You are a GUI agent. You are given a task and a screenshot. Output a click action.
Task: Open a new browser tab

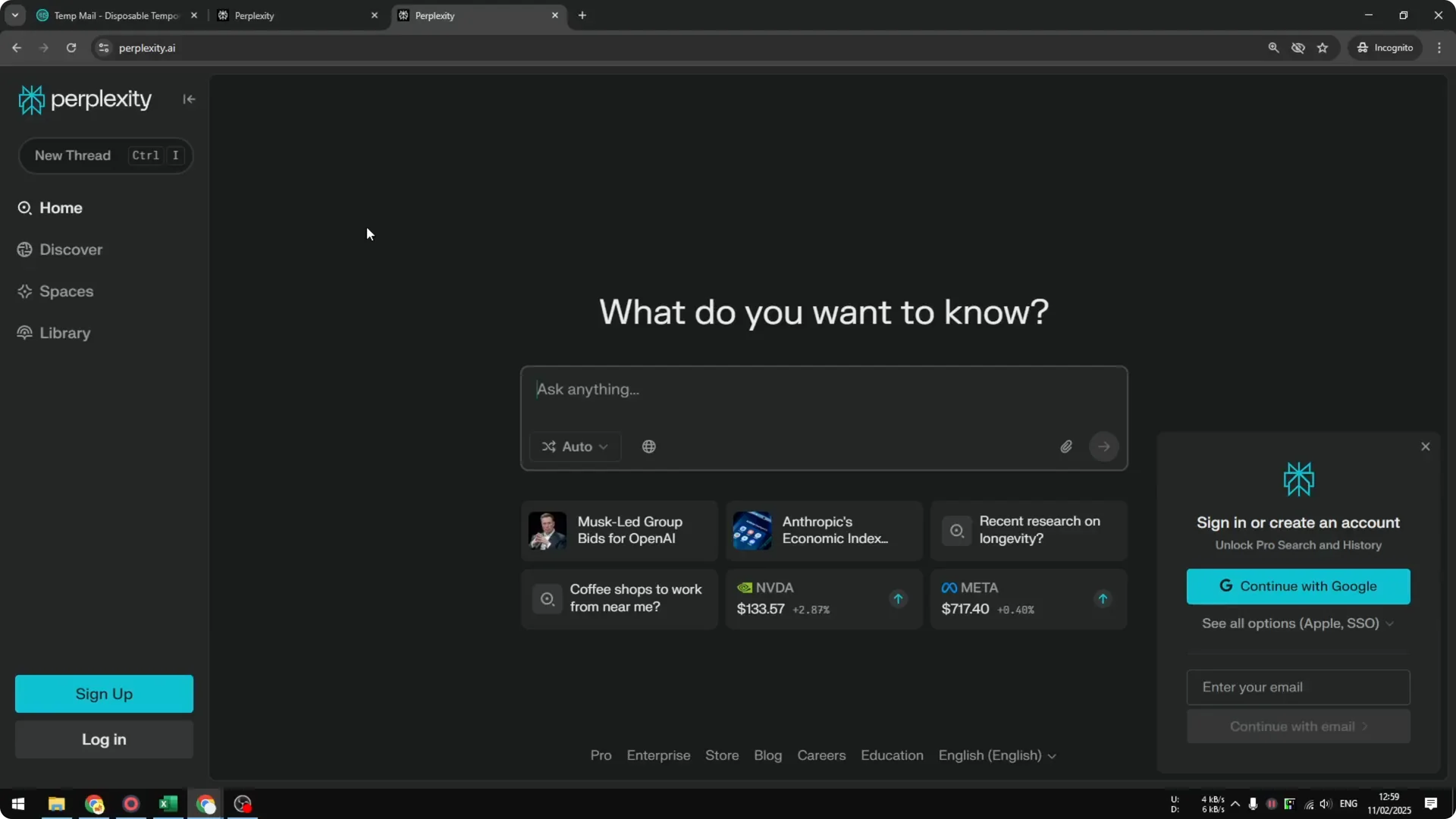[x=582, y=15]
